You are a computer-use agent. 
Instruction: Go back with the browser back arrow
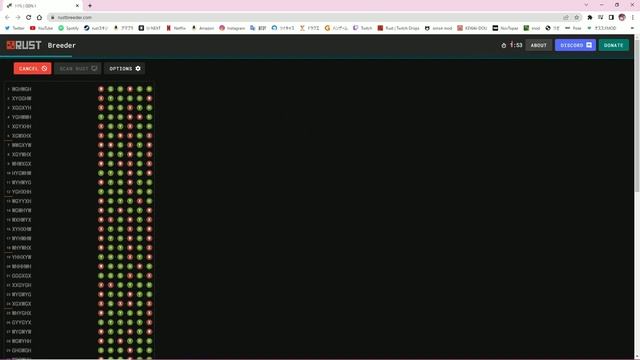[7, 18]
